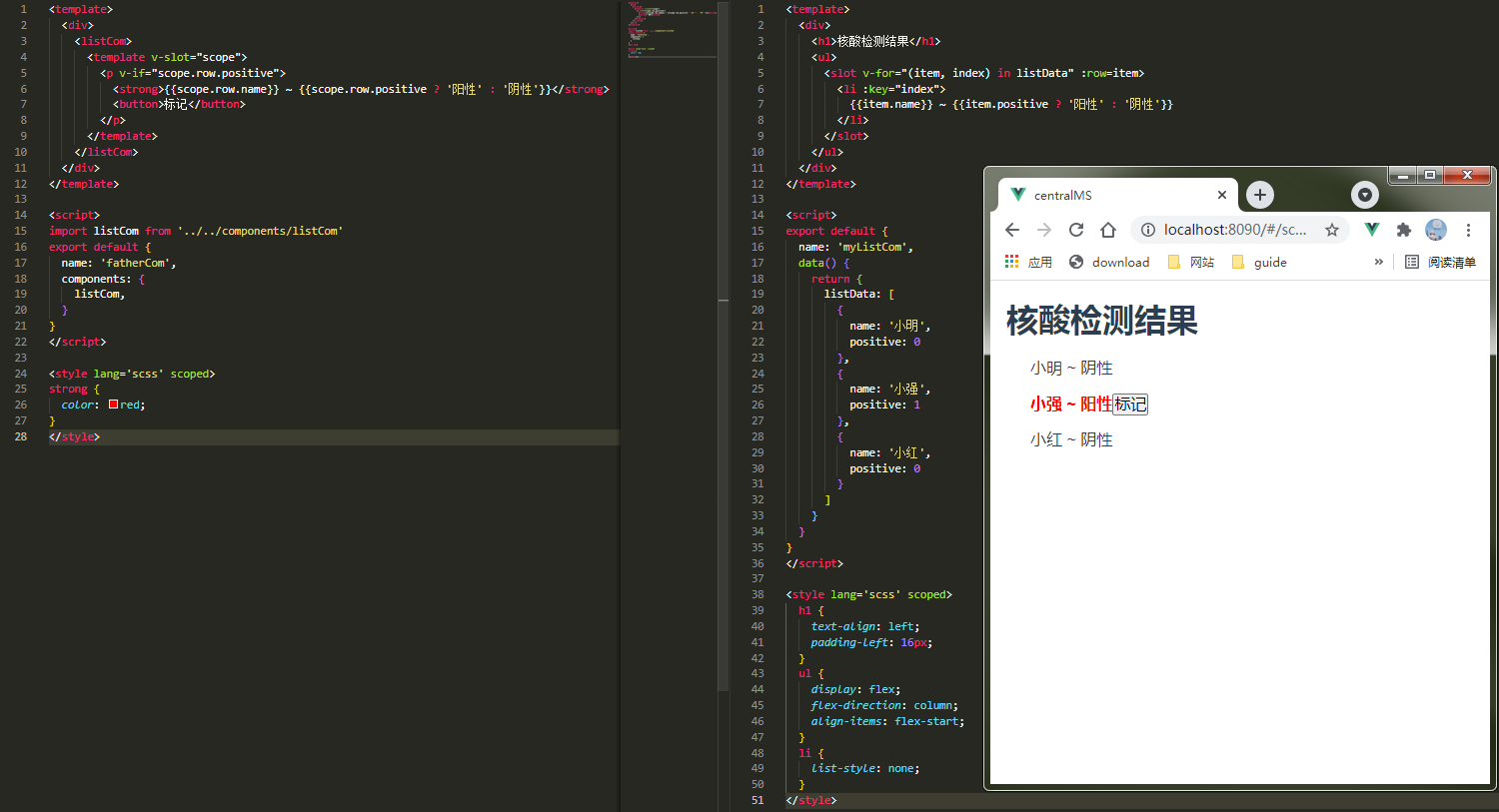The height and width of the screenshot is (812, 1499).
Task: Maximize the Chrome window
Action: (x=1430, y=176)
